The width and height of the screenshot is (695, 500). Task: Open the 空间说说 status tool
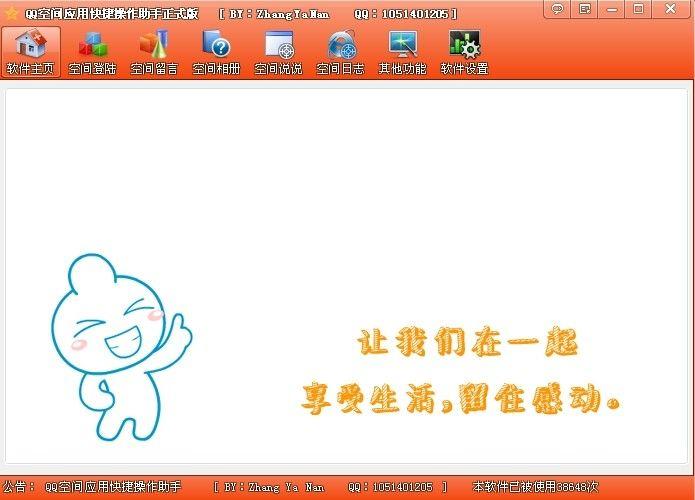[x=278, y=52]
